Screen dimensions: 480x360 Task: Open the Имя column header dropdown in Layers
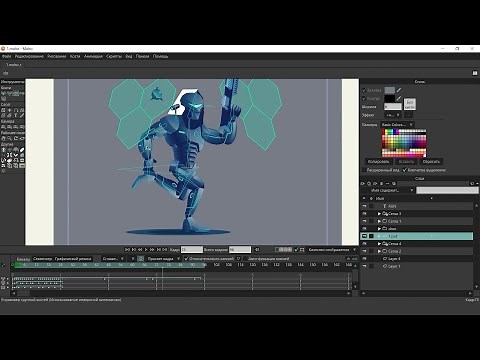(432, 198)
